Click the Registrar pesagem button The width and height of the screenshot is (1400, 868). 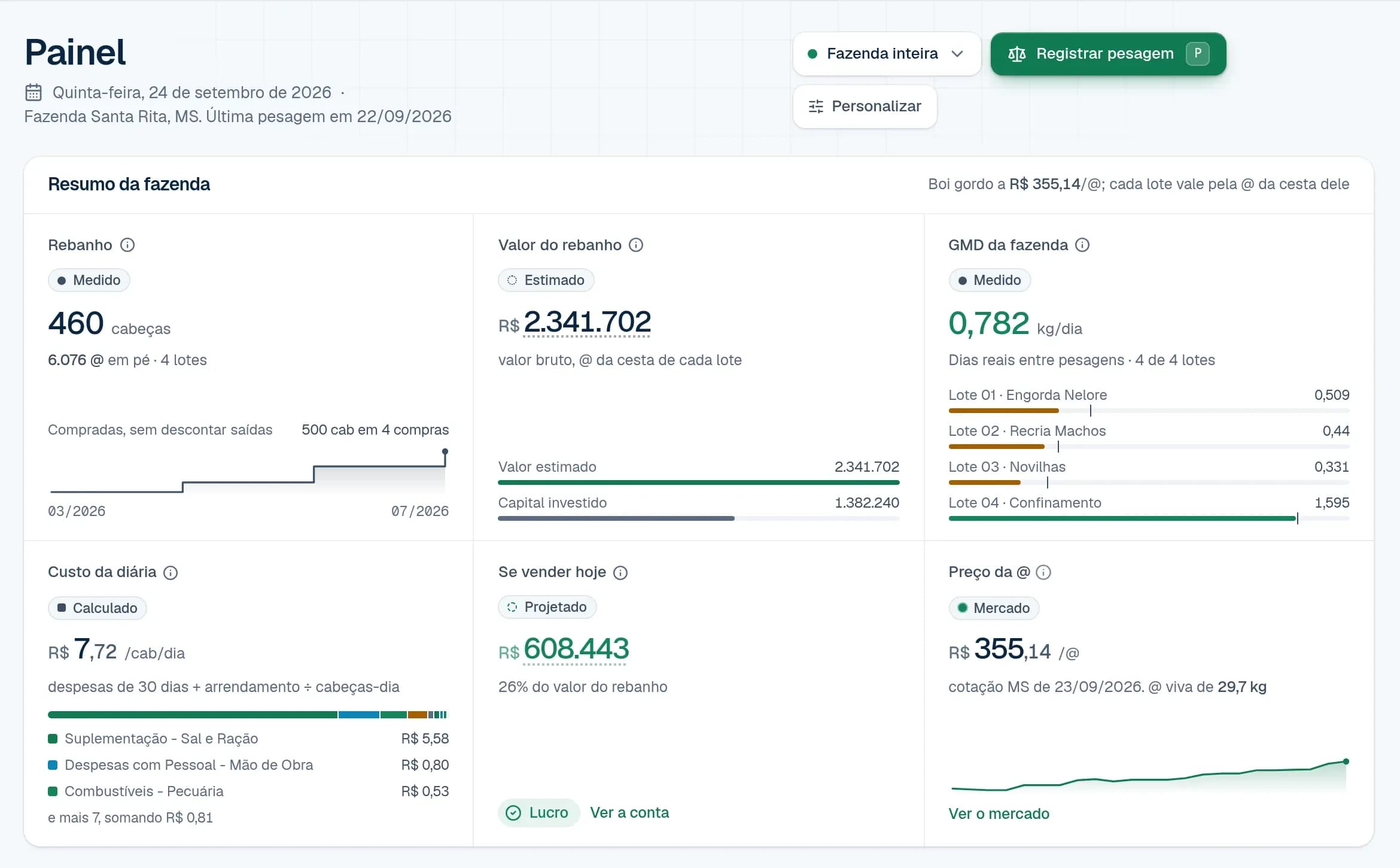coord(1108,54)
